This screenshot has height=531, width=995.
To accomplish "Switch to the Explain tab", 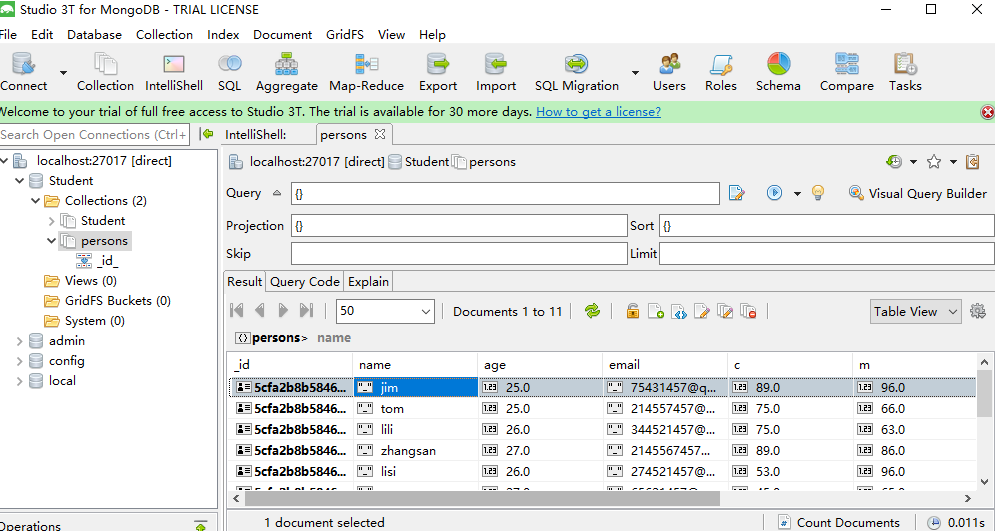I will pos(368,282).
